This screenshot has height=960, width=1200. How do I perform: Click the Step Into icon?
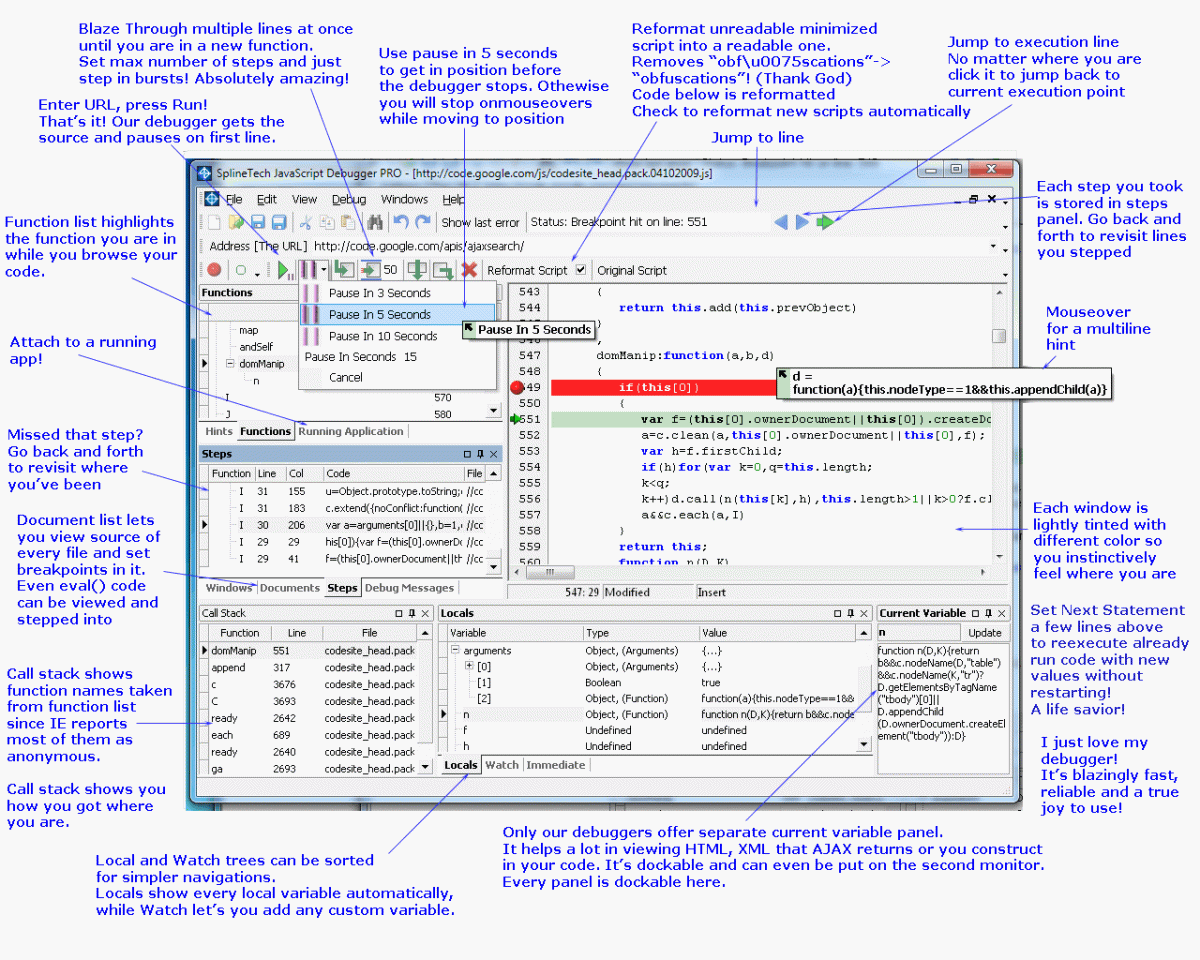344,270
